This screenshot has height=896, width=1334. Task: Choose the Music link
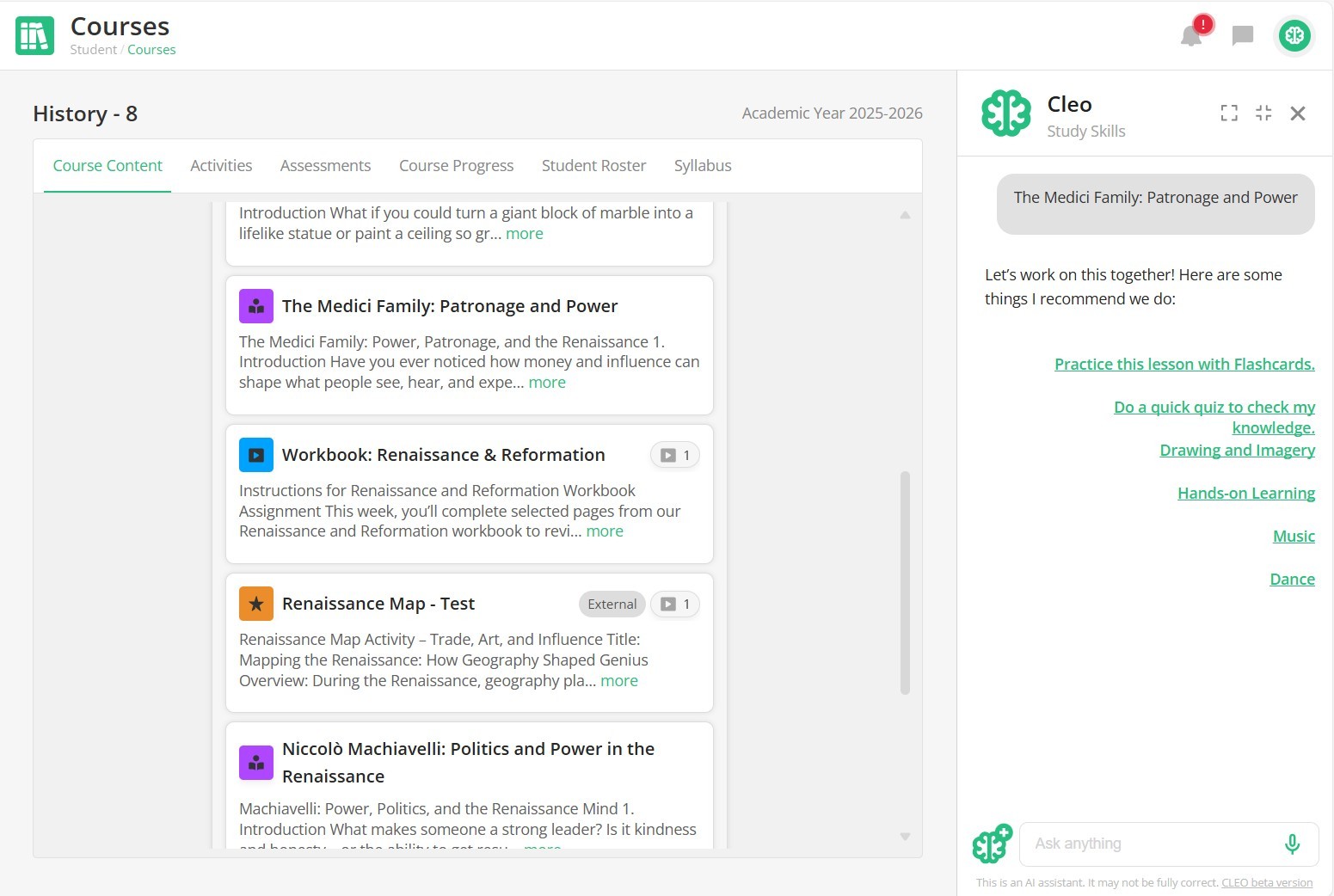(1294, 537)
